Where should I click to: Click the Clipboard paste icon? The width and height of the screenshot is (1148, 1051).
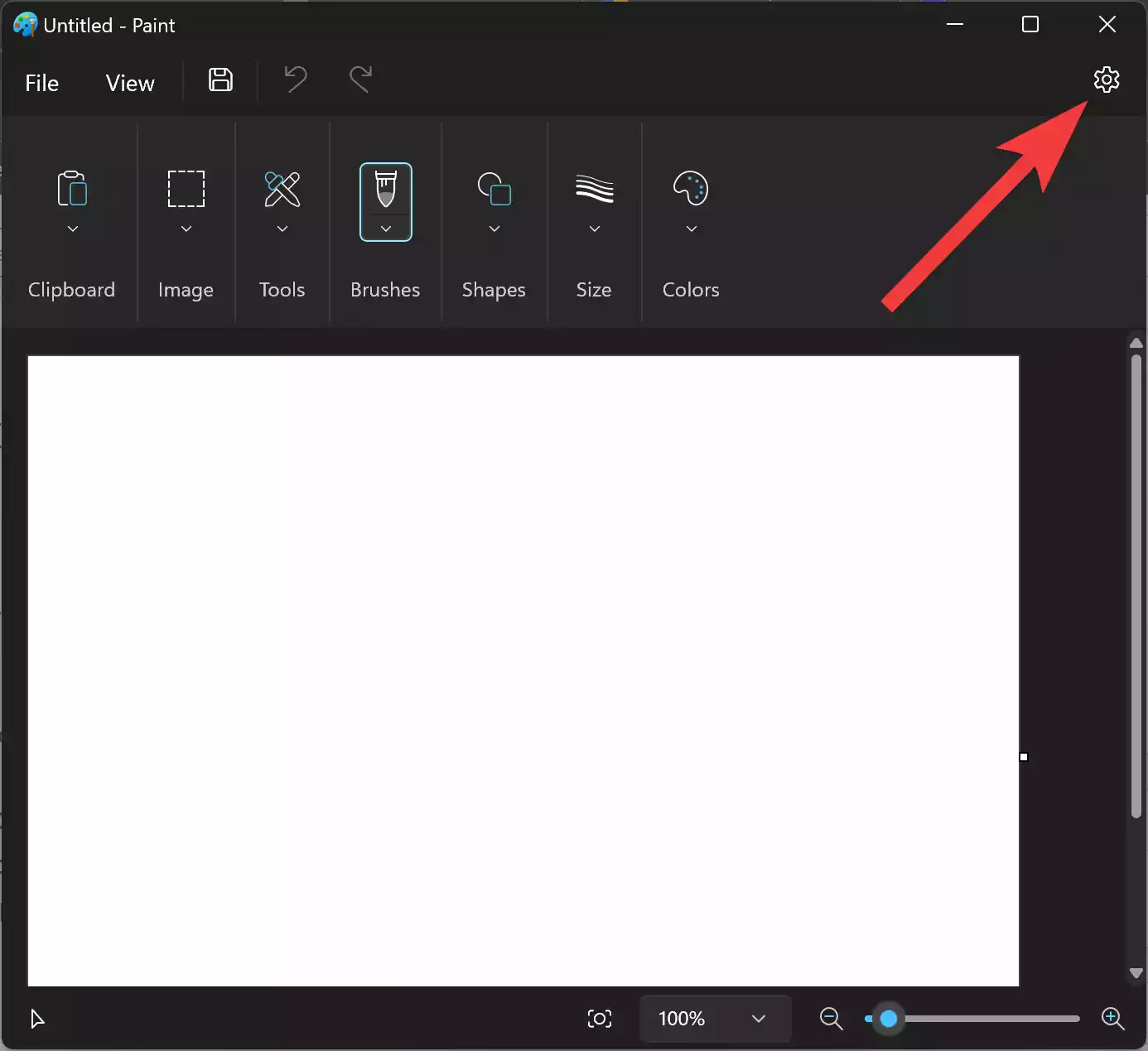pyautogui.click(x=72, y=188)
